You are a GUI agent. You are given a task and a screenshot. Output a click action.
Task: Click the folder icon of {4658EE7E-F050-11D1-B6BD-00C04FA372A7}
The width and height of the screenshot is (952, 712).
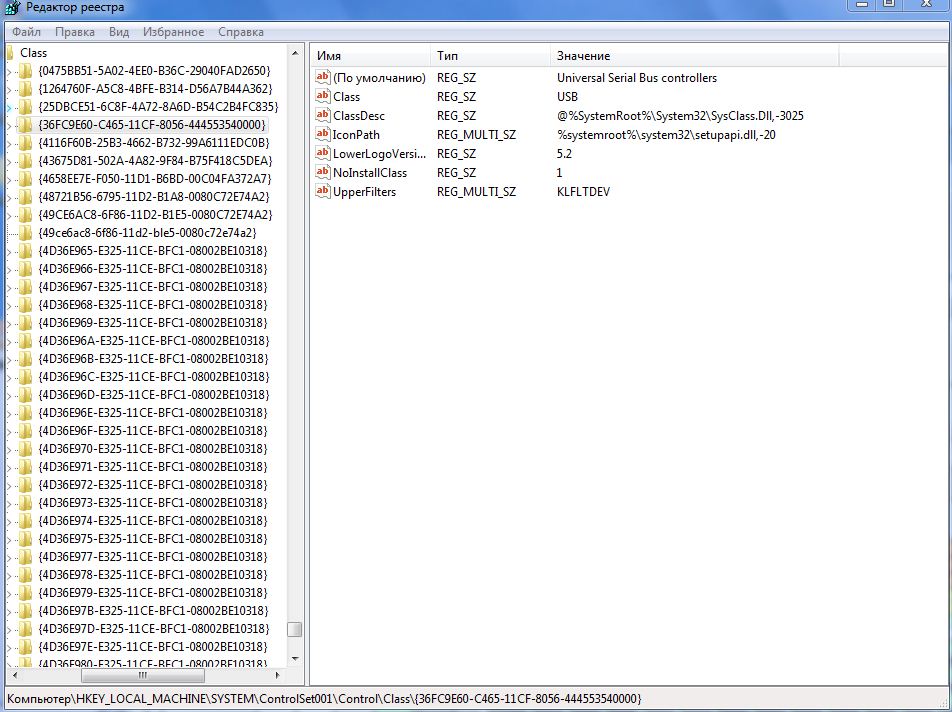[x=25, y=179]
